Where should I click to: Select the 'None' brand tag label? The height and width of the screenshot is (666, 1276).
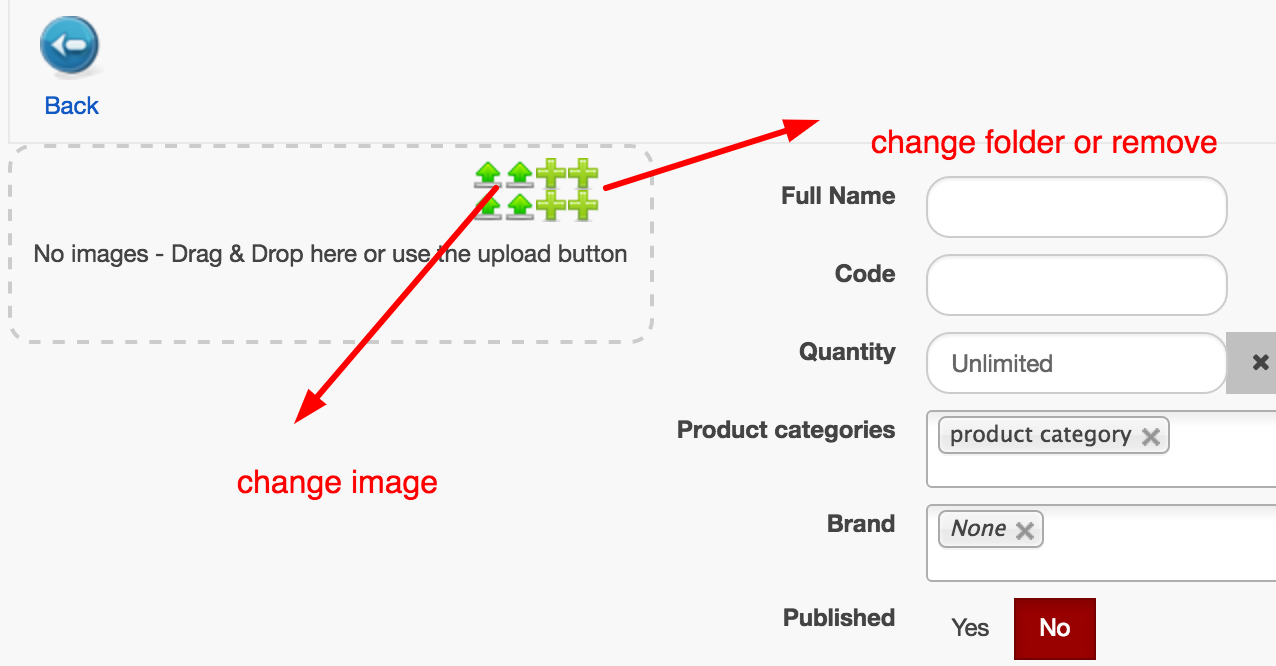coord(978,529)
